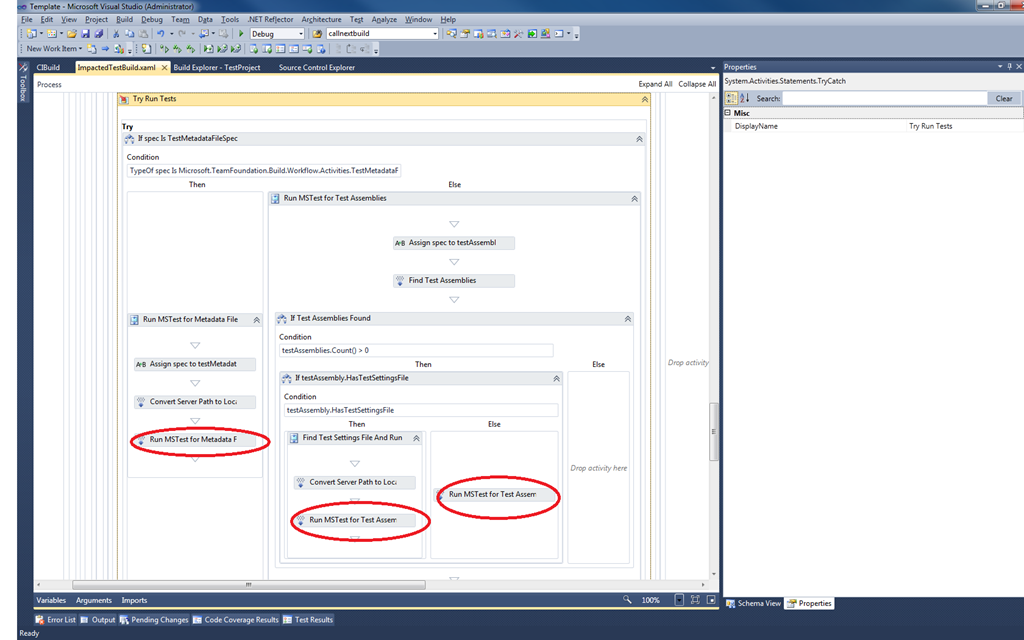This screenshot has height=640, width=1024.
Task: Toggle the workflow overview map button
Action: click(711, 600)
